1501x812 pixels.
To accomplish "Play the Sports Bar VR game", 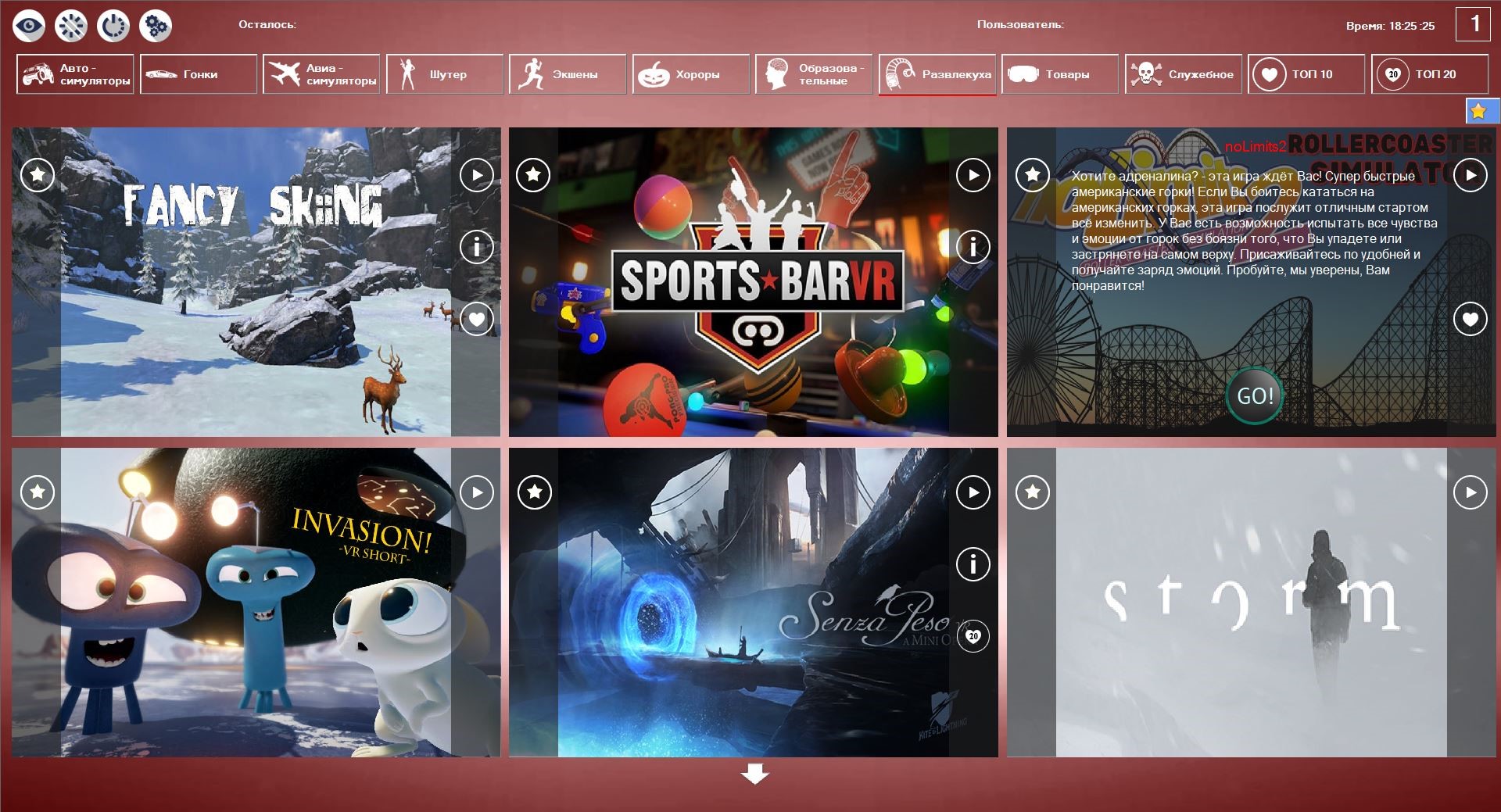I will click(973, 175).
